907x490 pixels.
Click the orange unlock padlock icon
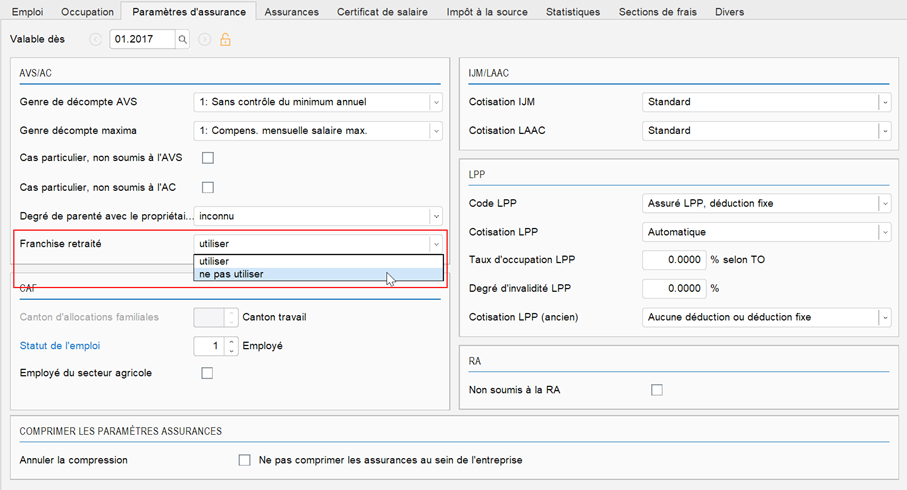click(225, 39)
